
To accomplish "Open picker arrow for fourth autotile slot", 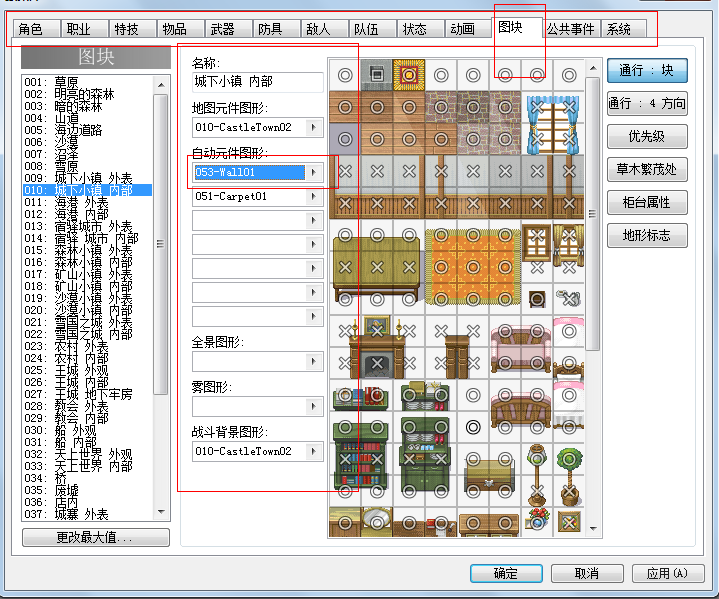I will 314,244.
